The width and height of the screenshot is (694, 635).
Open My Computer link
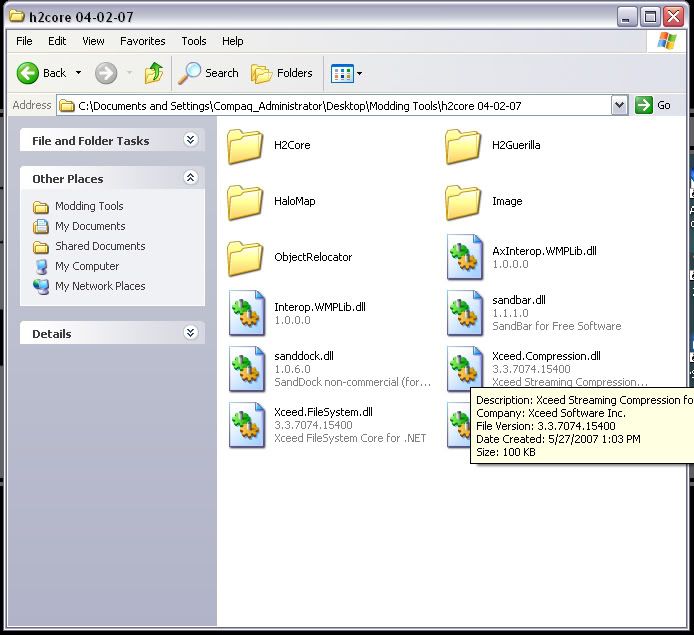[x=87, y=266]
